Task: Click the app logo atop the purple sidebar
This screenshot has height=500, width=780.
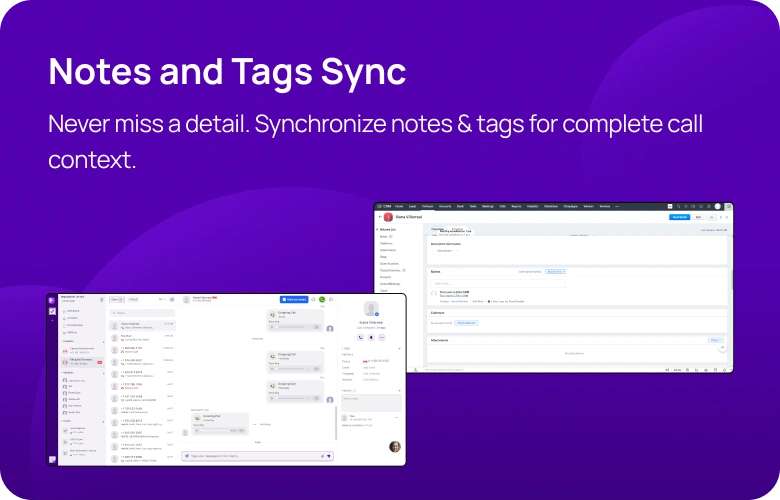Action: 52,300
